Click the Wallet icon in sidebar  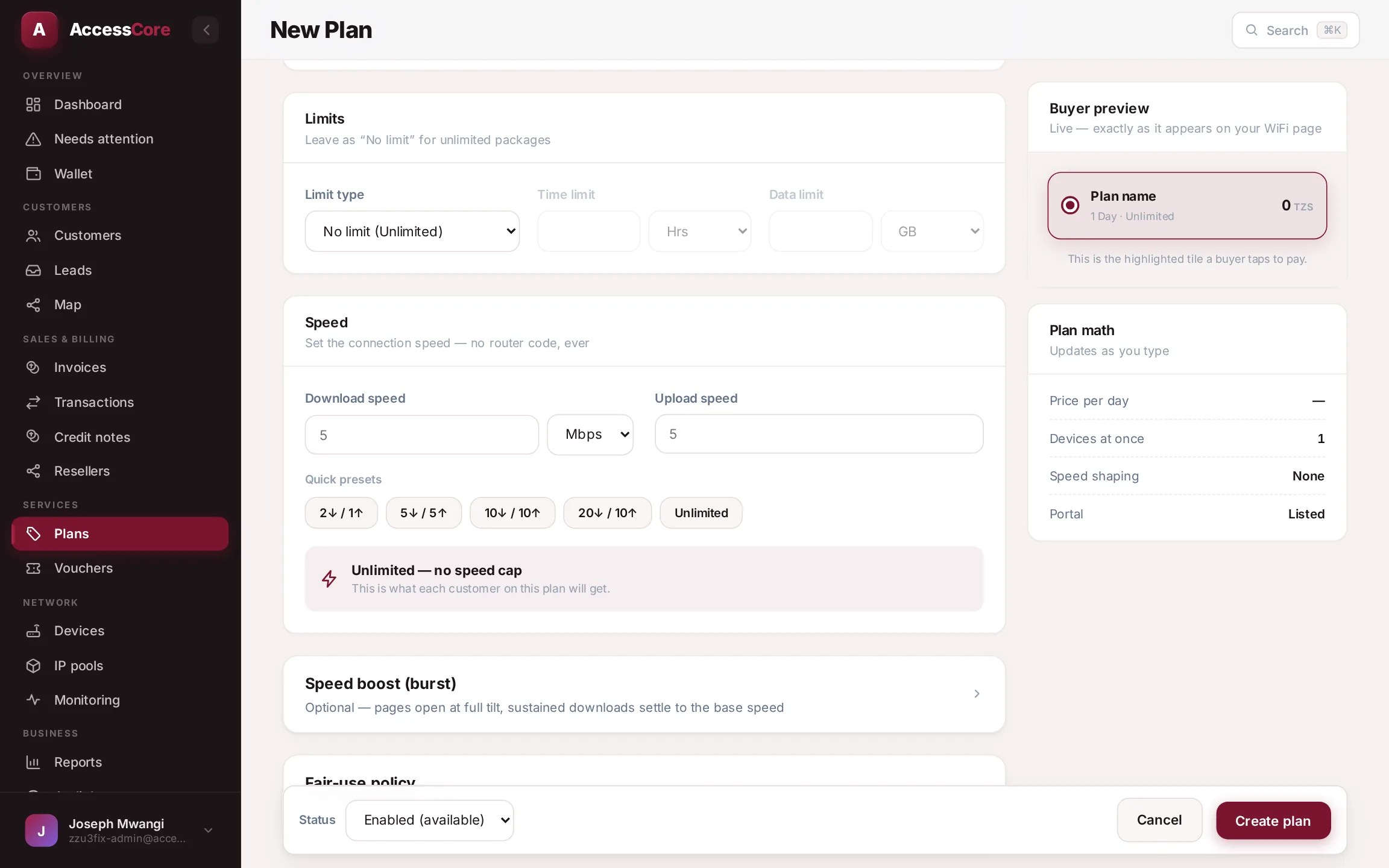33,174
